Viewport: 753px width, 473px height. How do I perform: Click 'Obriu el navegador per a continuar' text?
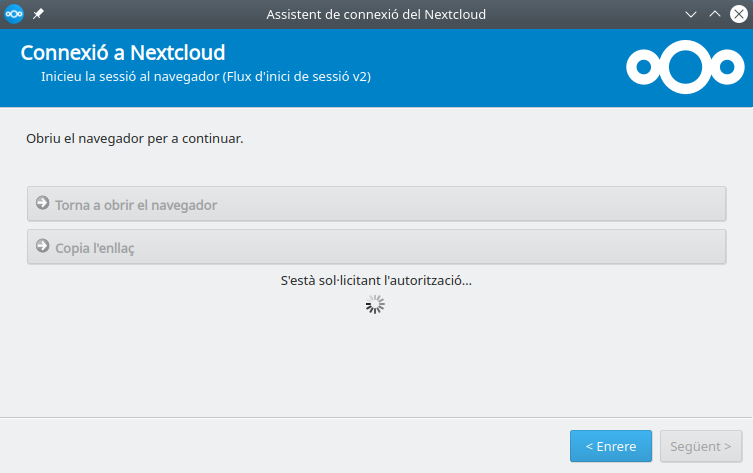point(135,138)
